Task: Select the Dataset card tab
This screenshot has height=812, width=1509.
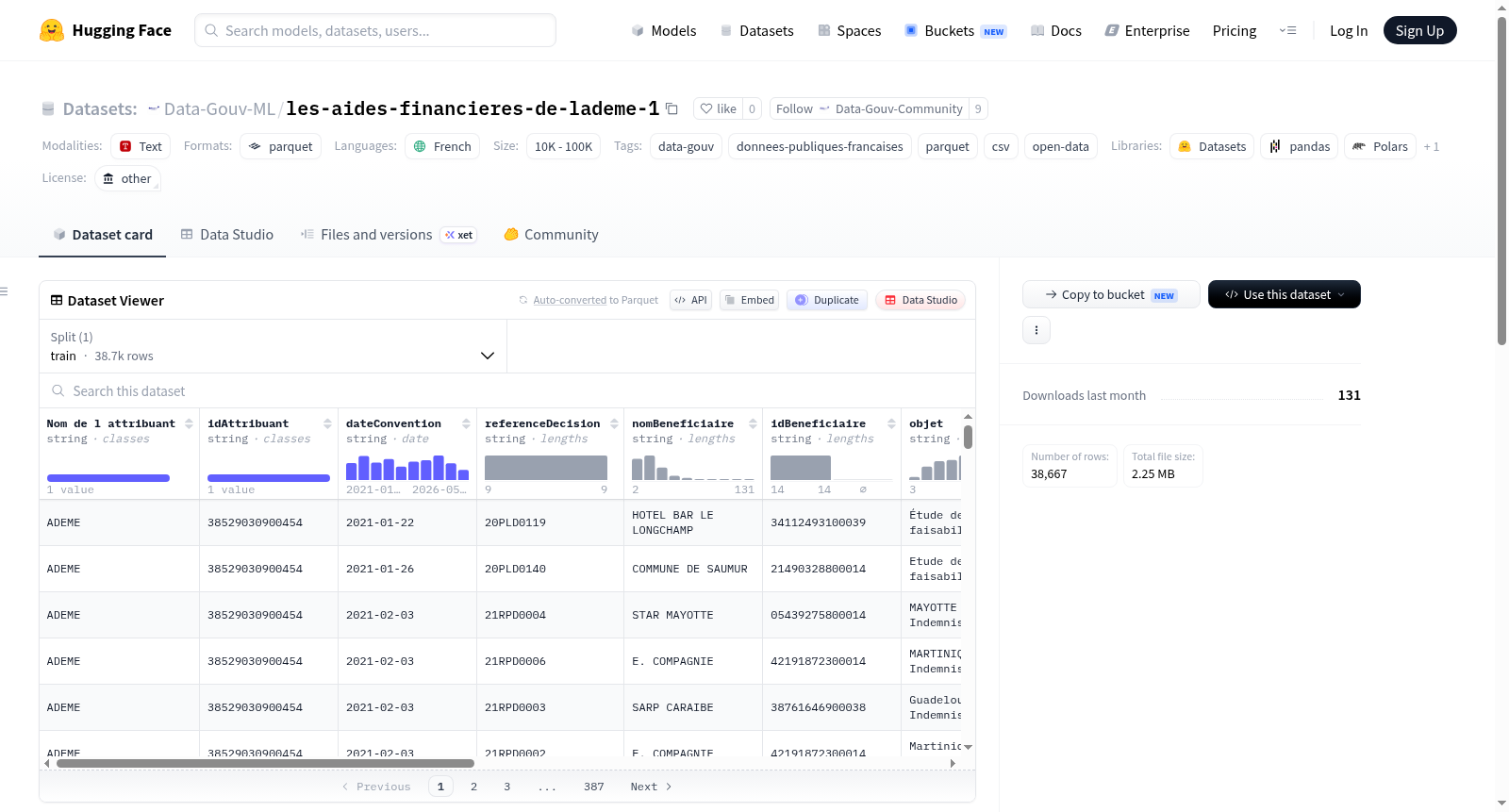Action: coord(102,235)
